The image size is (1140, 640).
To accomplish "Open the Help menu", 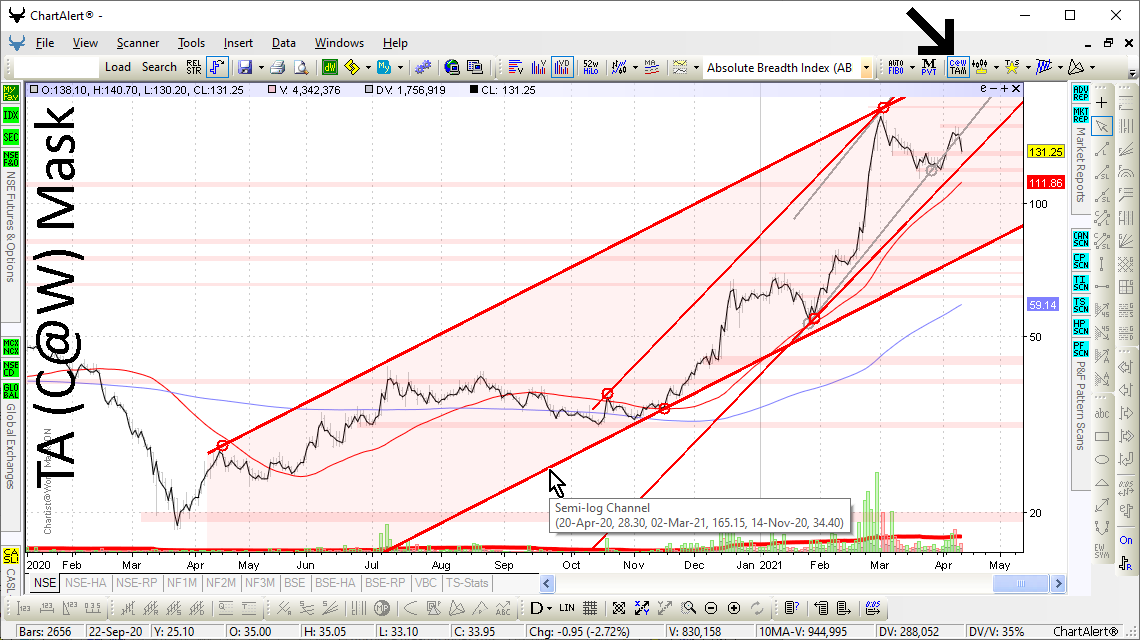I will (395, 43).
